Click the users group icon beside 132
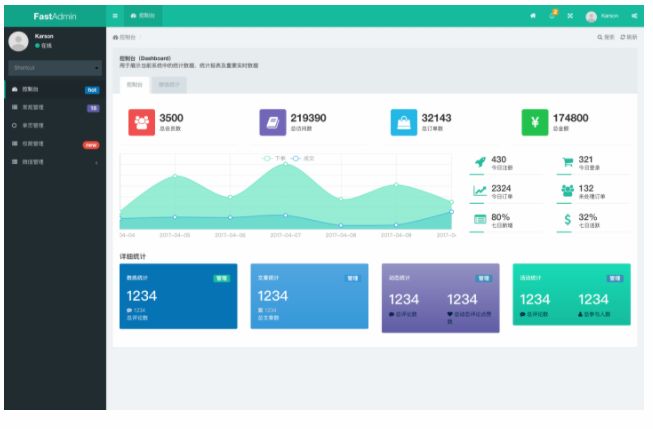653x429 pixels. (x=567, y=190)
